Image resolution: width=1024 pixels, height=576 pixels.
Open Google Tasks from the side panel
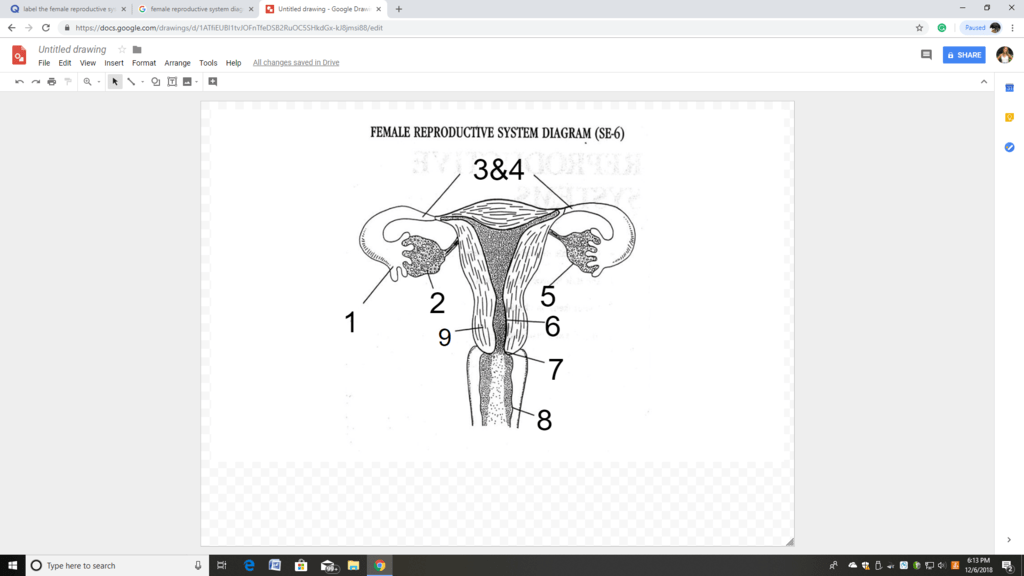1009,146
